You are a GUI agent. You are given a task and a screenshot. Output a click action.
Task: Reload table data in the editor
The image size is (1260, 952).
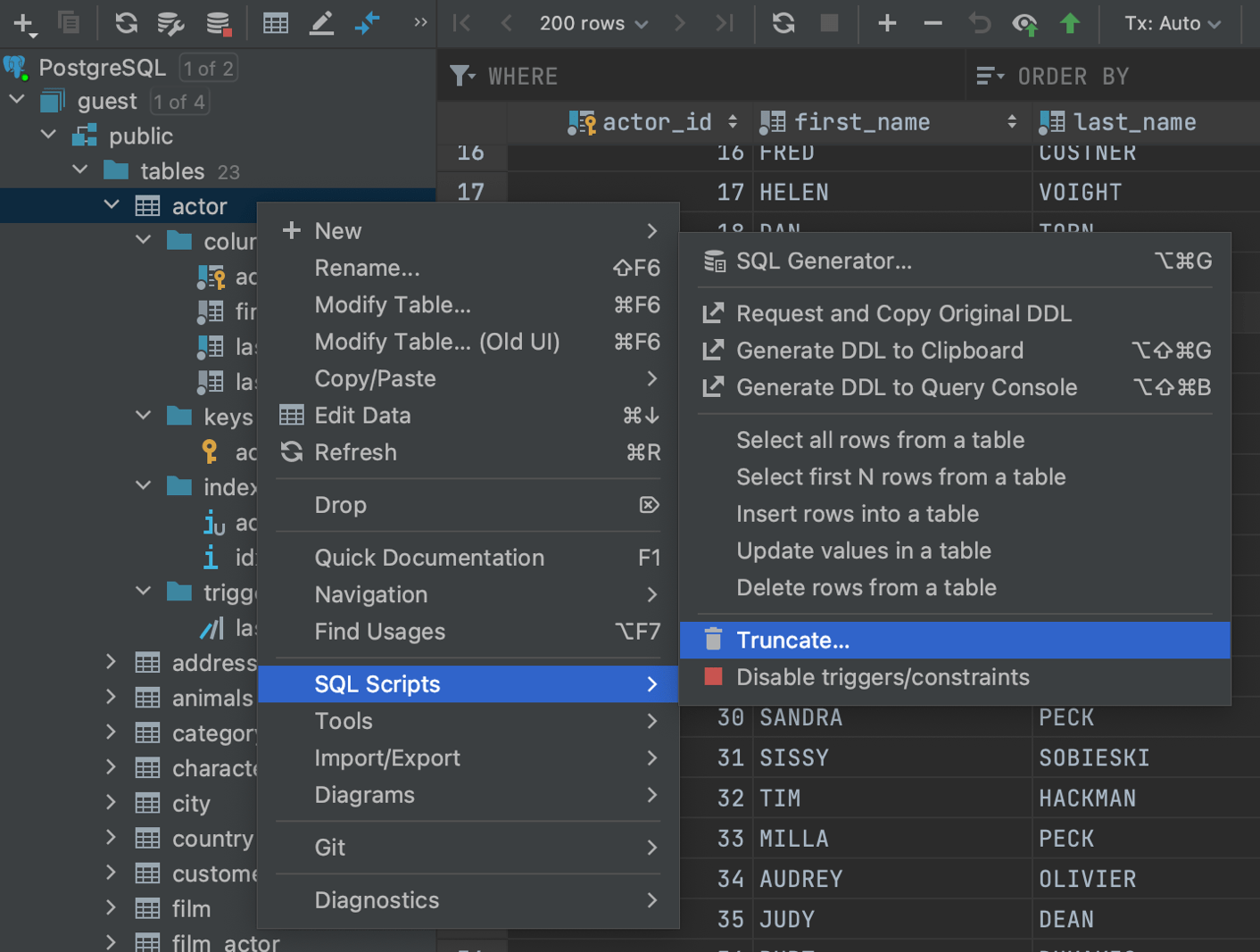click(783, 23)
